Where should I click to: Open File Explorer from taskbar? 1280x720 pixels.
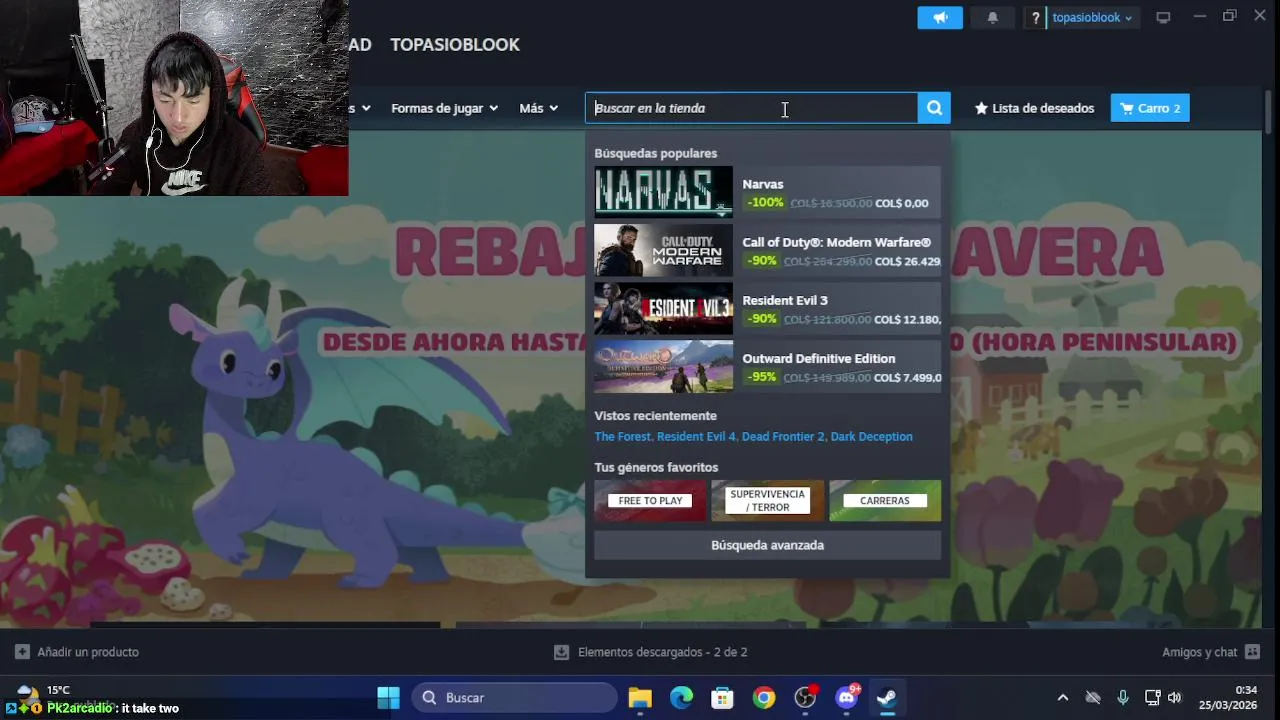pyautogui.click(x=640, y=698)
